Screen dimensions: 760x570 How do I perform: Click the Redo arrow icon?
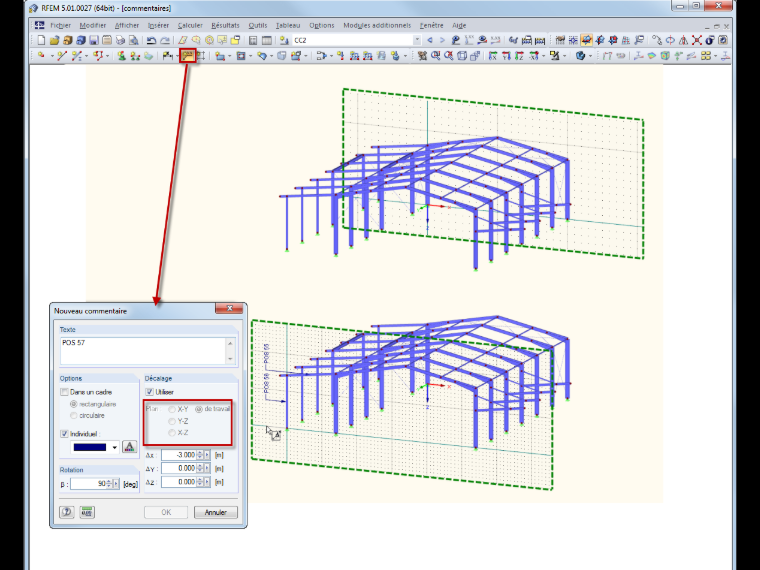[165, 40]
